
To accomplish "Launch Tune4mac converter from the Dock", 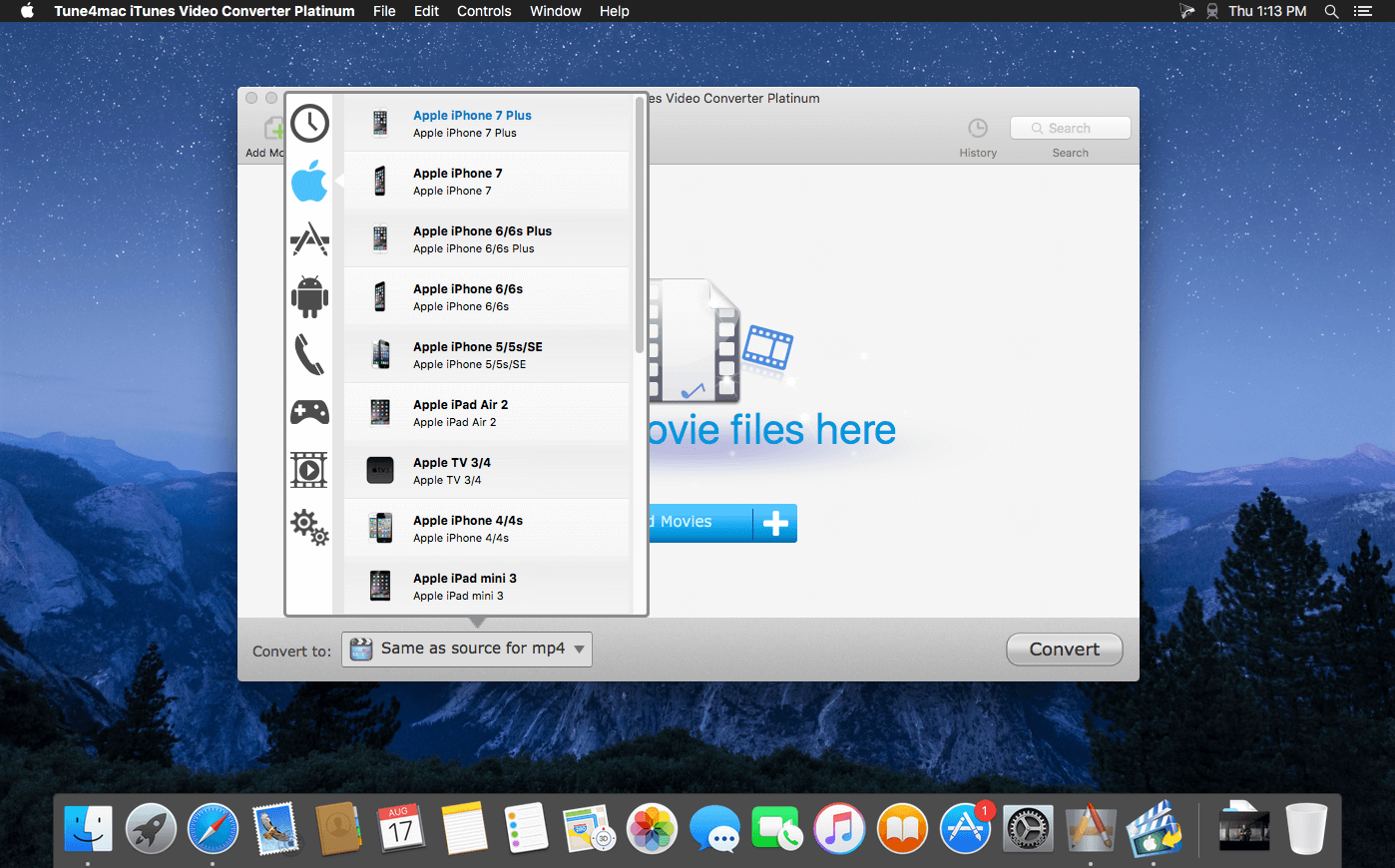I will (x=1154, y=829).
